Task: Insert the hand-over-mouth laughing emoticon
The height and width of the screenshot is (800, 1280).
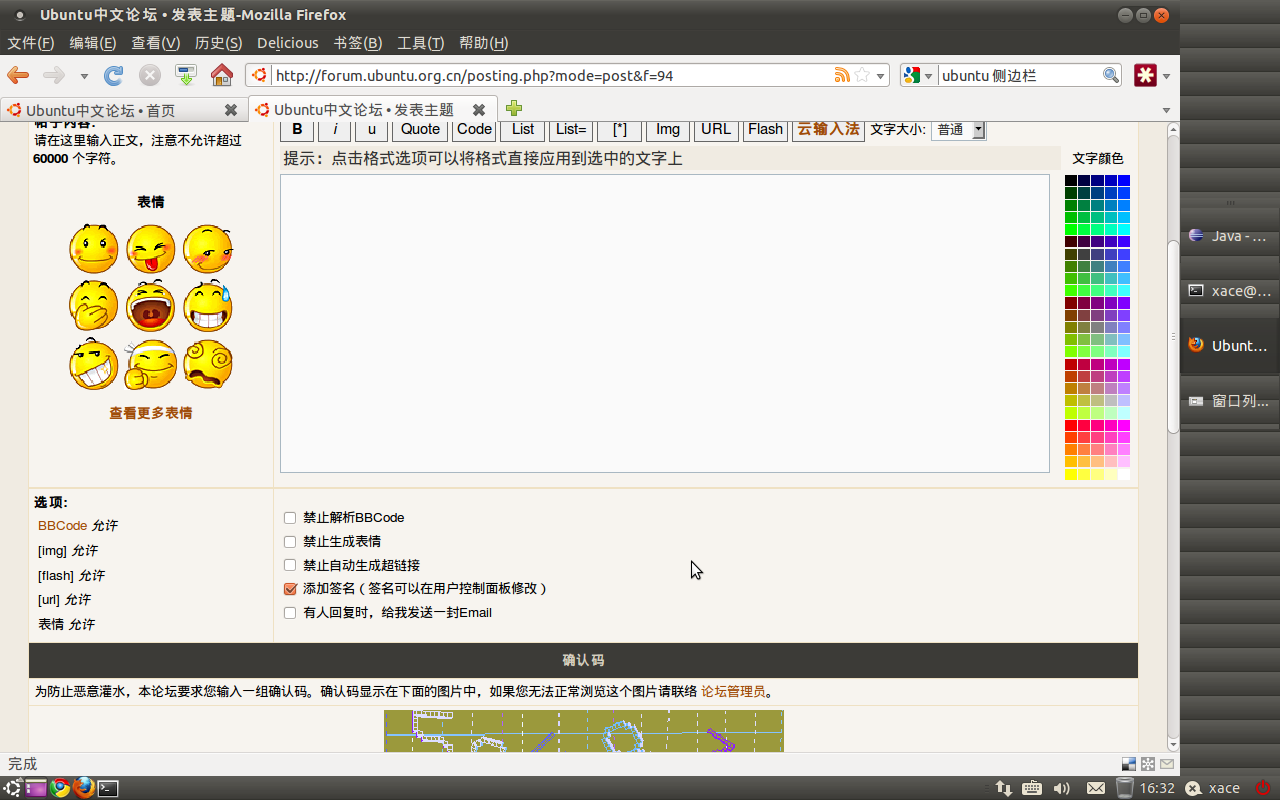Action: click(x=94, y=306)
